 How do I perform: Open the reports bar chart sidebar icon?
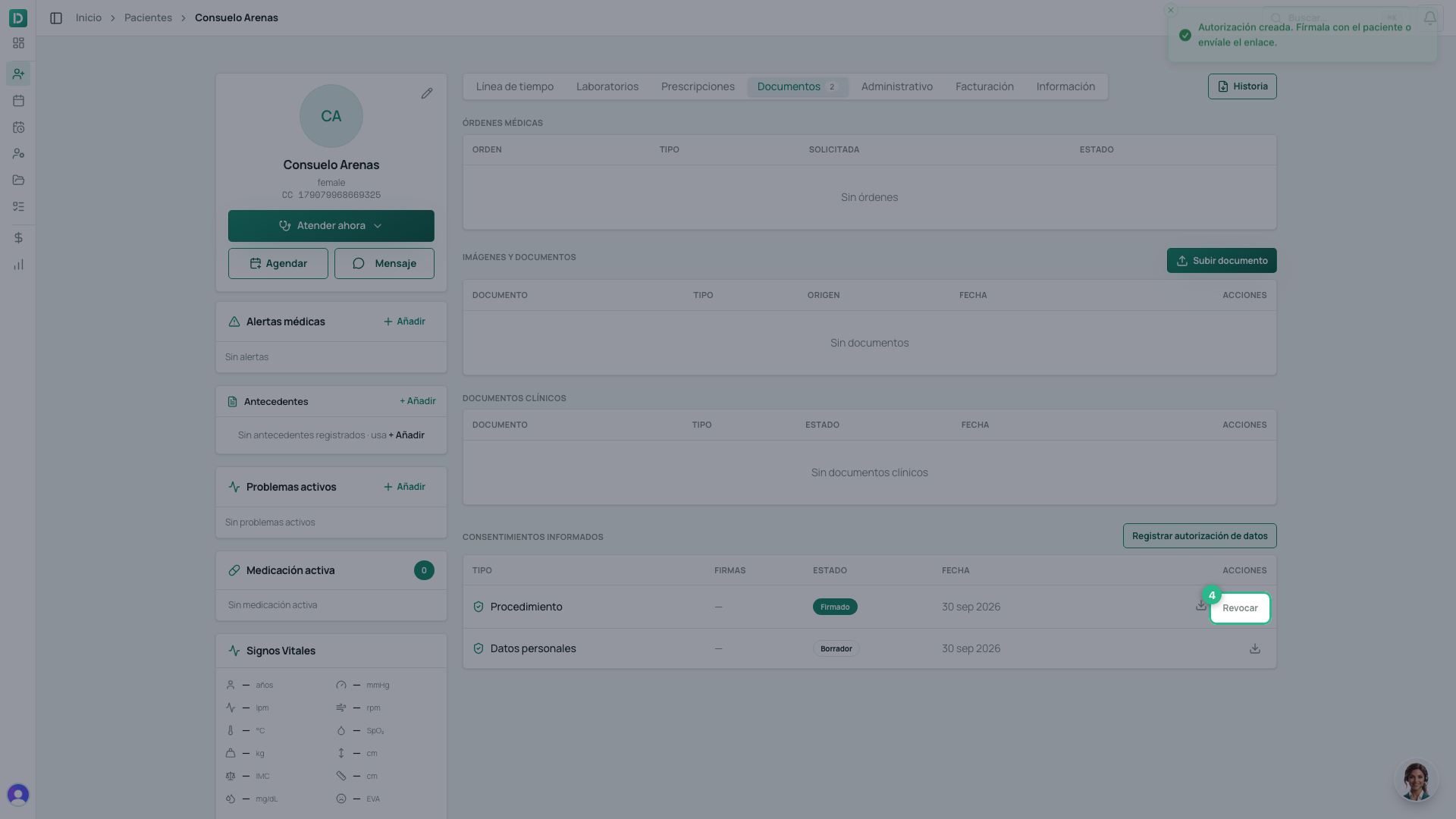pyautogui.click(x=18, y=265)
